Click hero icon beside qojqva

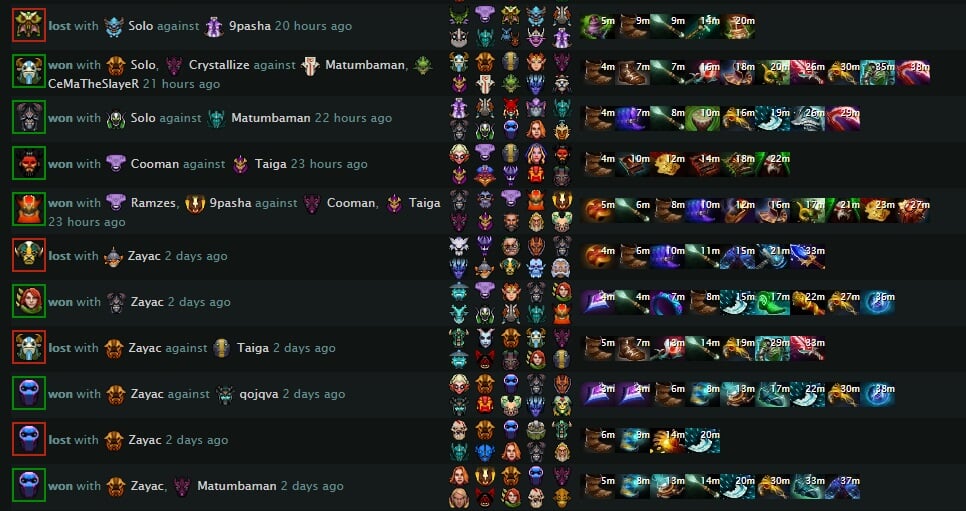tap(225, 394)
